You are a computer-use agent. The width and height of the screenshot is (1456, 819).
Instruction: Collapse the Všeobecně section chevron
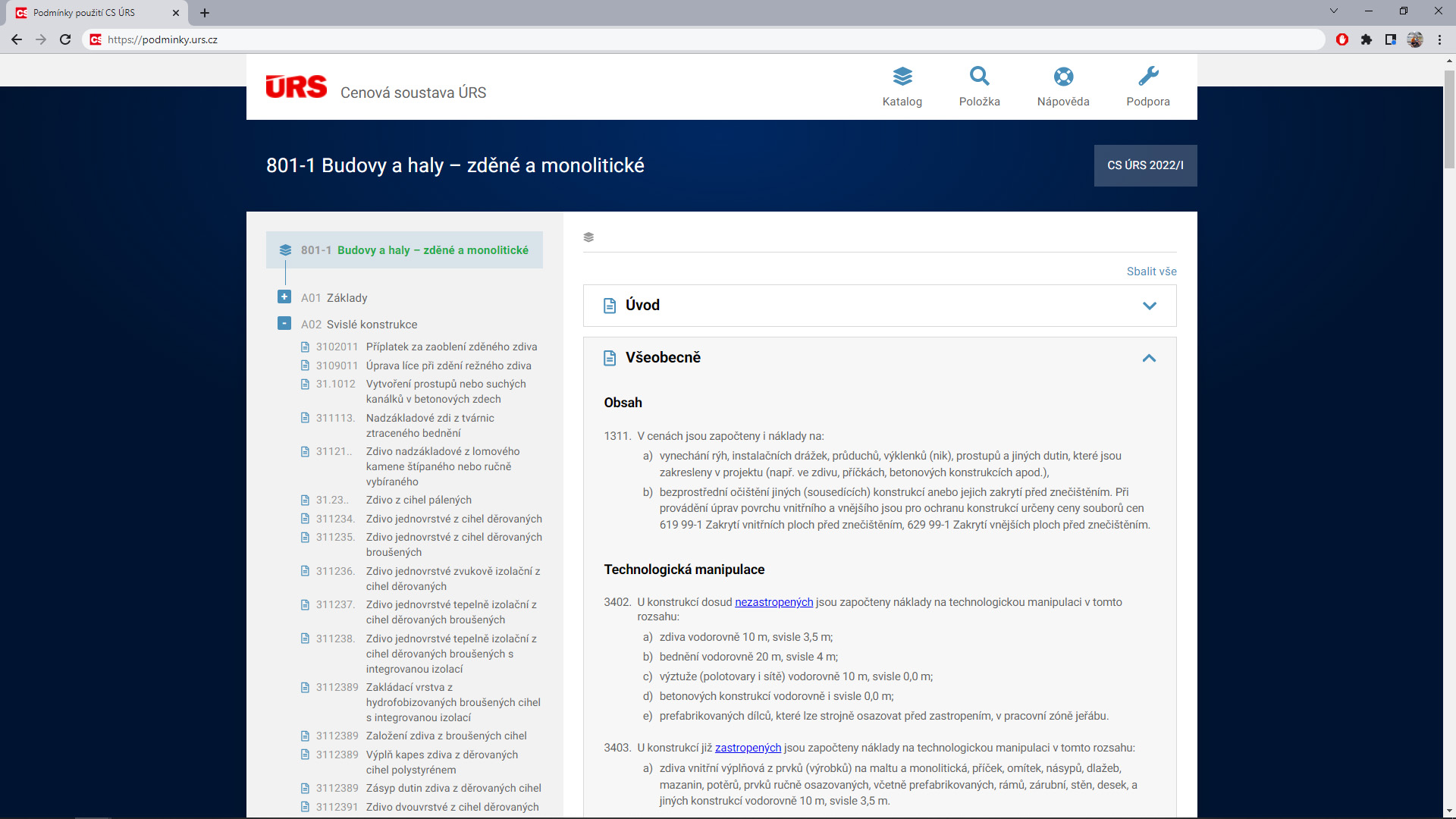pos(1149,358)
